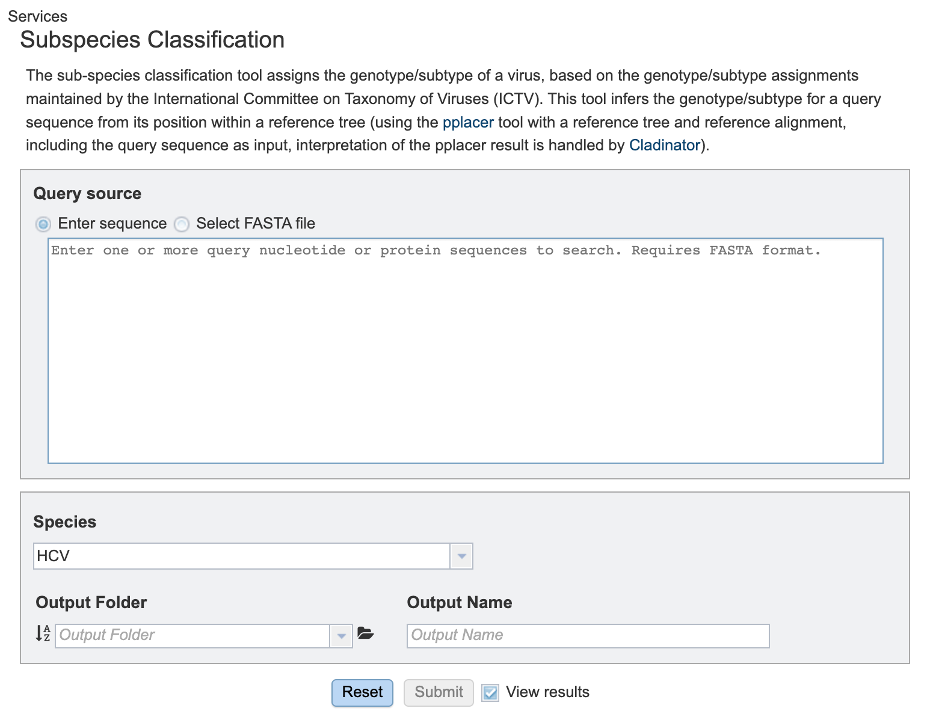Click the Species dropdown arrow
936x718 pixels.
pos(460,556)
